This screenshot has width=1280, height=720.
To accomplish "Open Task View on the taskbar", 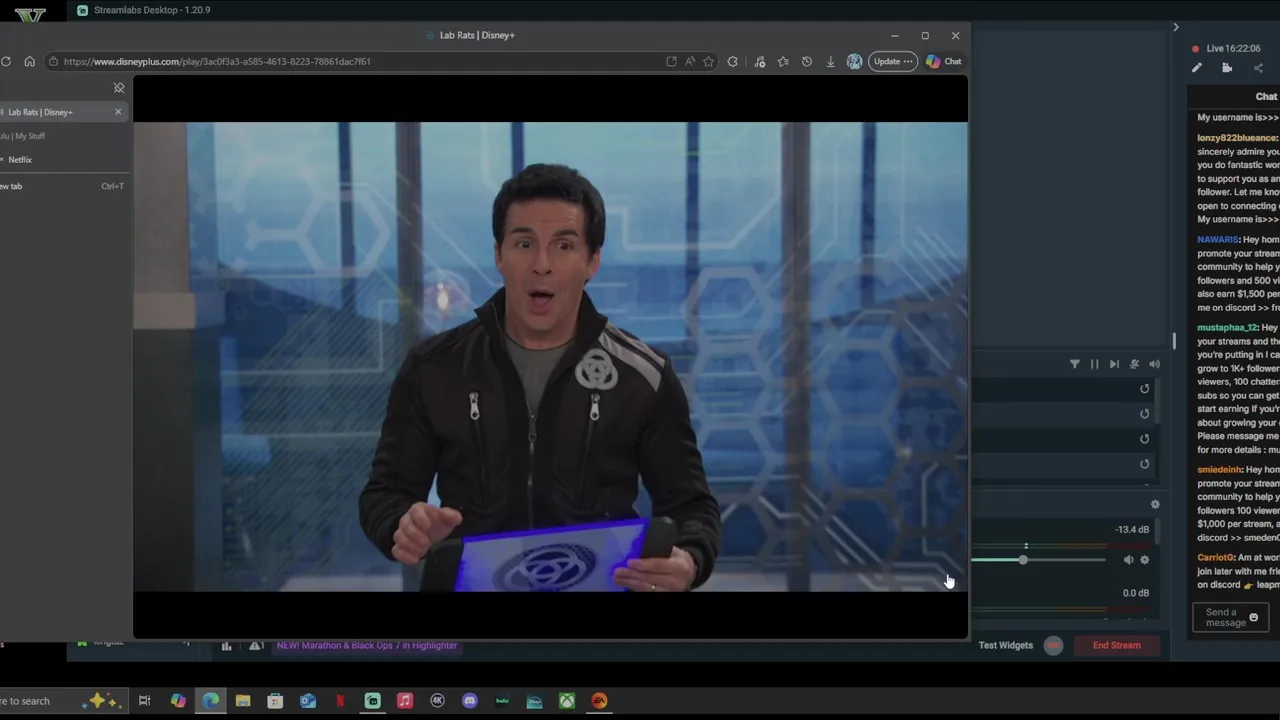I will pos(144,701).
